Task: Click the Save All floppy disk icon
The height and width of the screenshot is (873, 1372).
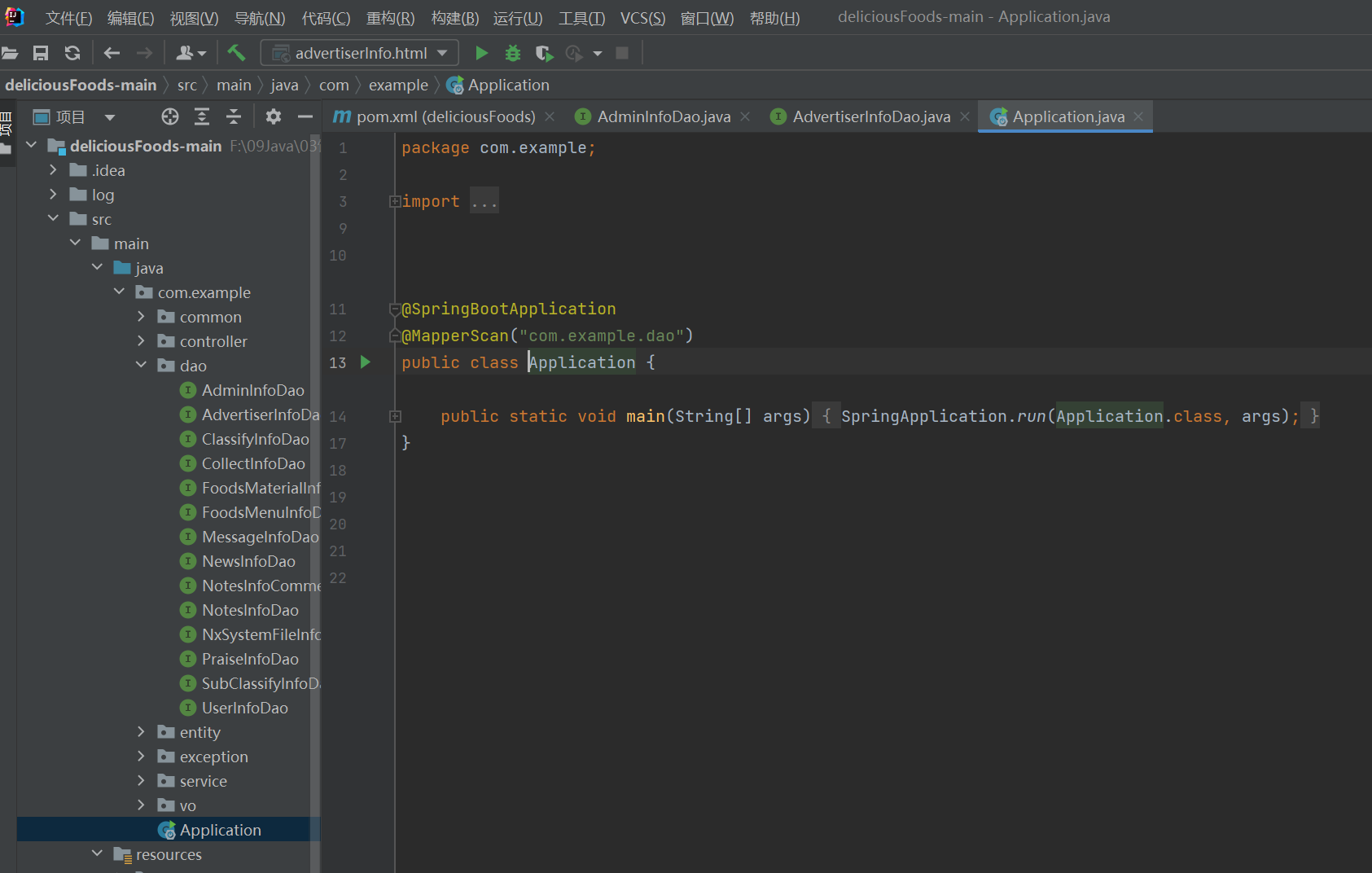Action: click(40, 53)
